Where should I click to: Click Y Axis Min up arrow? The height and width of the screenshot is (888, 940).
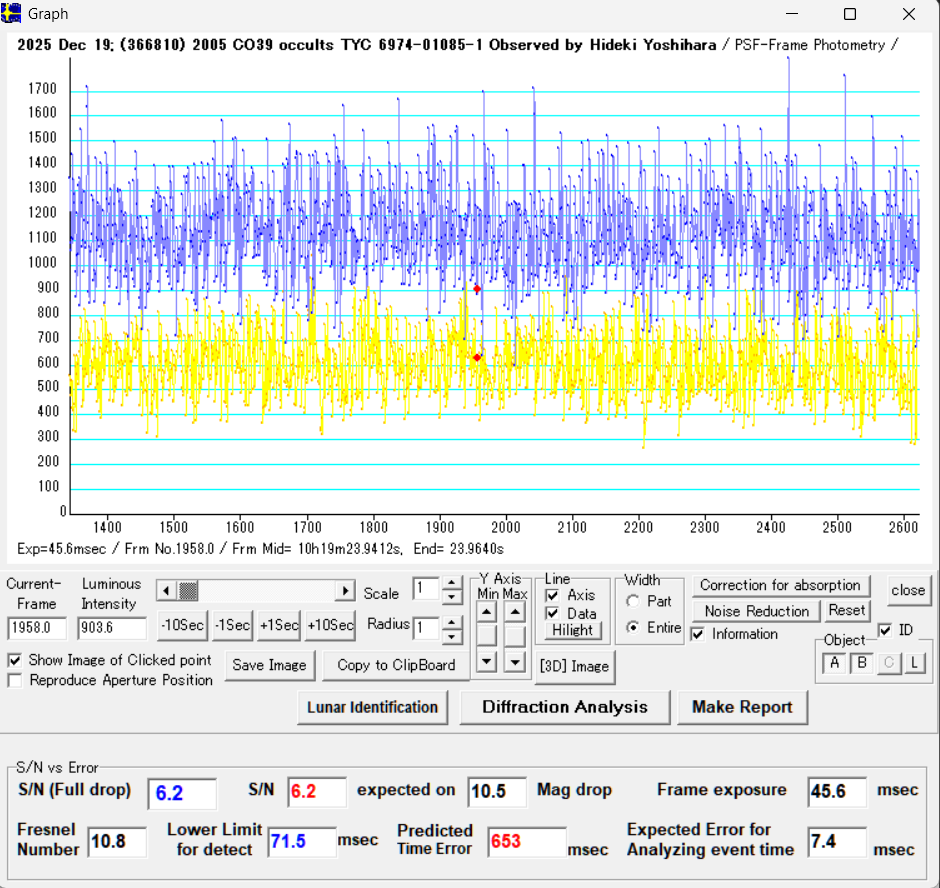tap(486, 611)
